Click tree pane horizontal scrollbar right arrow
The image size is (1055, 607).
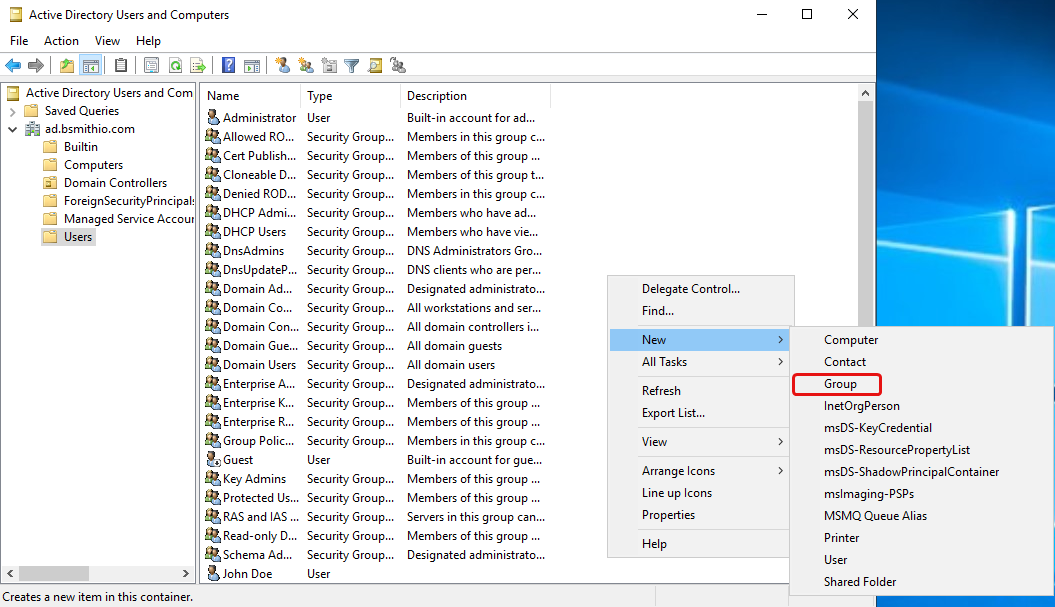pos(186,573)
